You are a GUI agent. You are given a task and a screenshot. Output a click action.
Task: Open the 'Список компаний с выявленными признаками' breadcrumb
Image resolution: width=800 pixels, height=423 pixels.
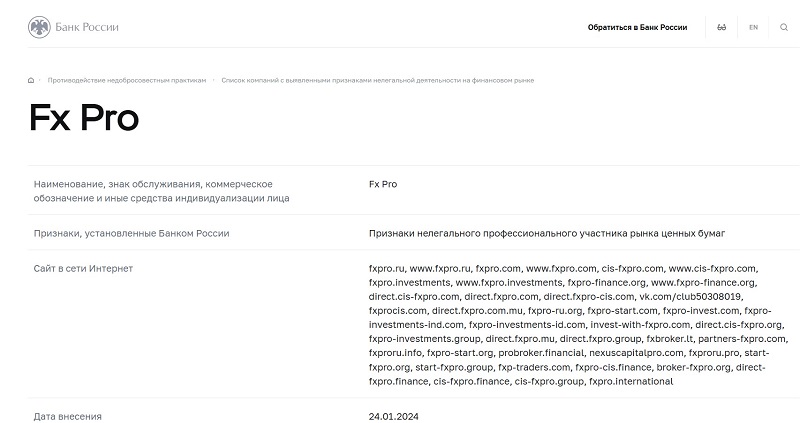coord(377,80)
